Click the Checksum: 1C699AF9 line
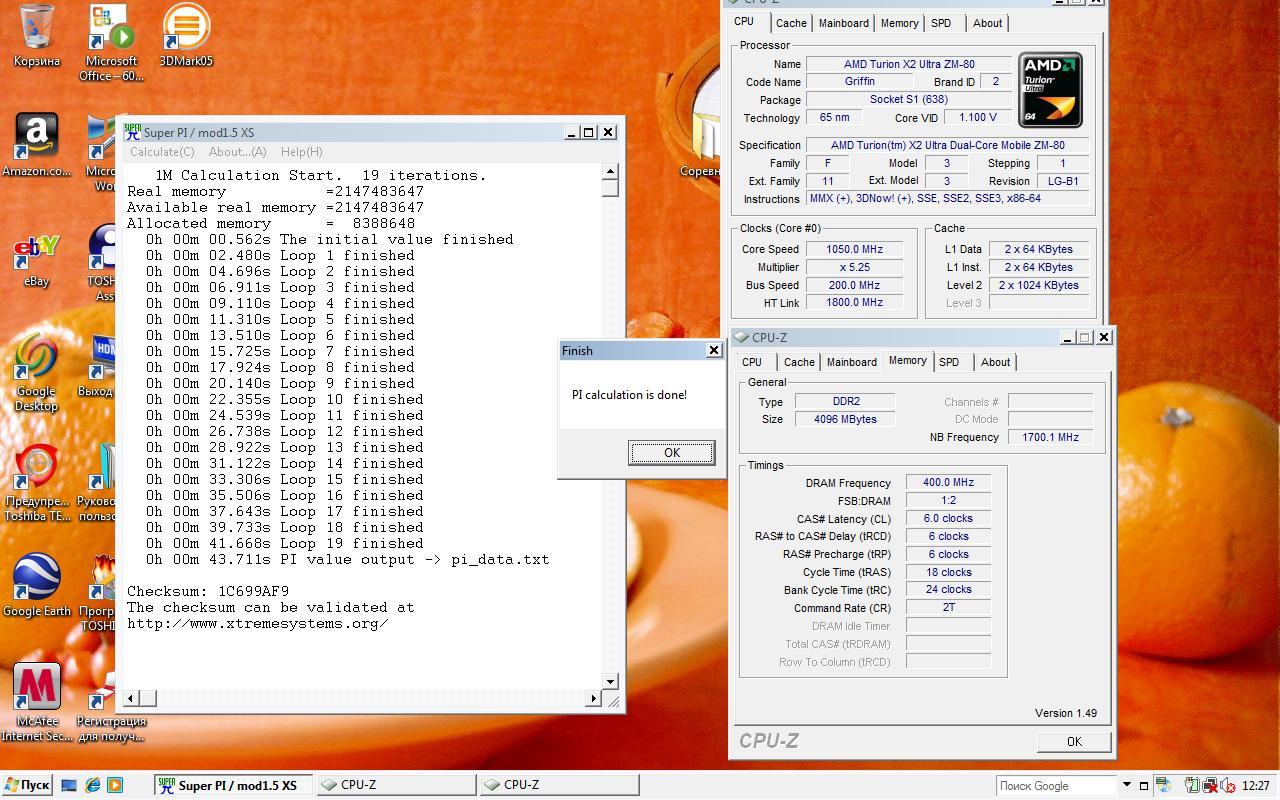The height and width of the screenshot is (800, 1280). (208, 591)
